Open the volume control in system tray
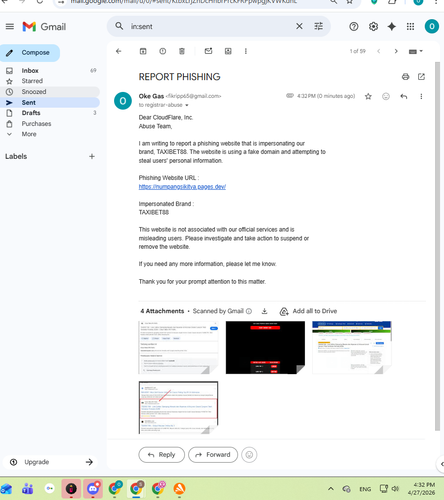 tap(395, 489)
